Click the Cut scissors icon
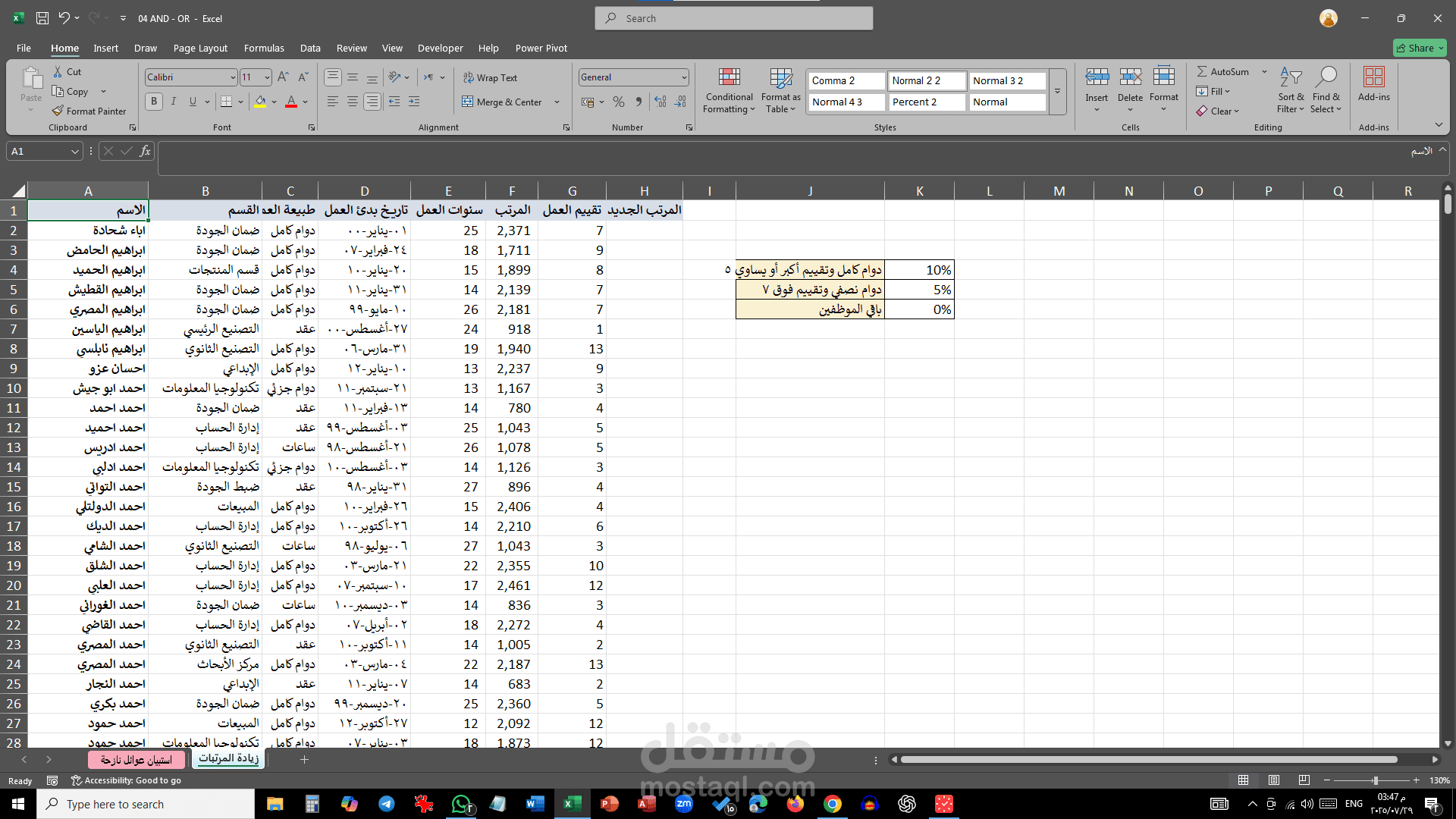1456x819 pixels. [58, 71]
